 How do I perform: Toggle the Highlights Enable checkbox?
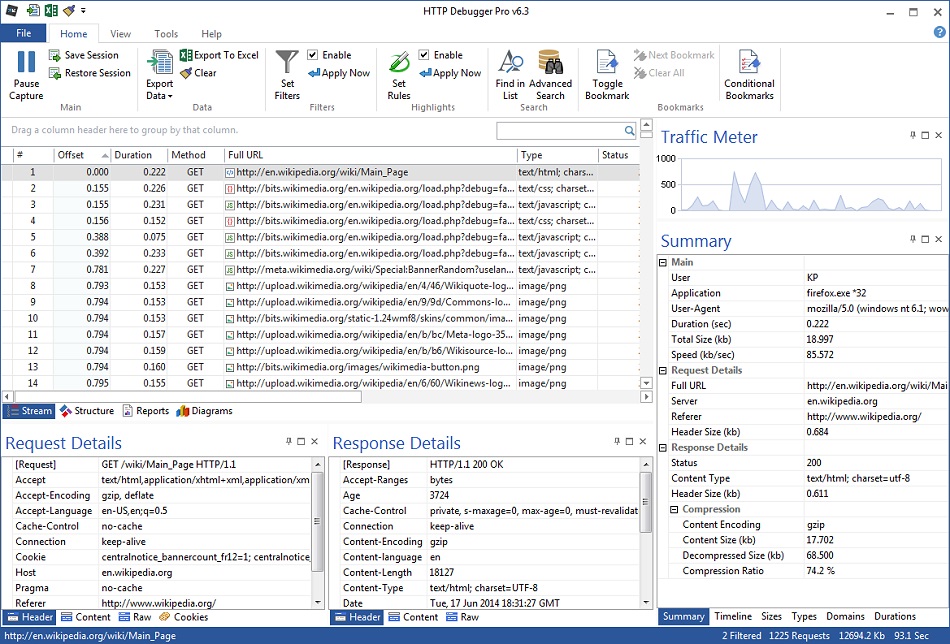coord(424,55)
